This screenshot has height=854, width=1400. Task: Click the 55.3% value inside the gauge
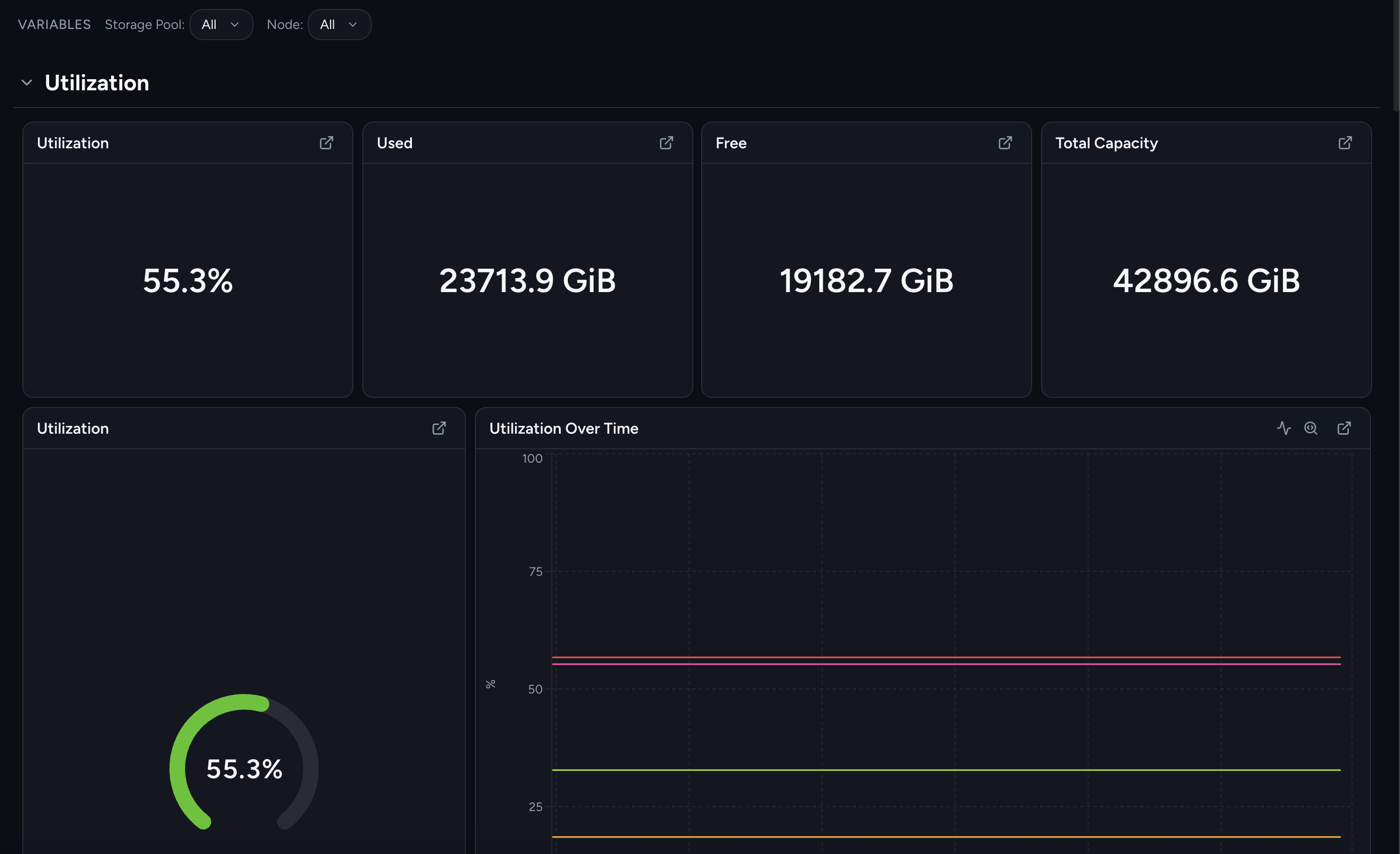click(244, 769)
